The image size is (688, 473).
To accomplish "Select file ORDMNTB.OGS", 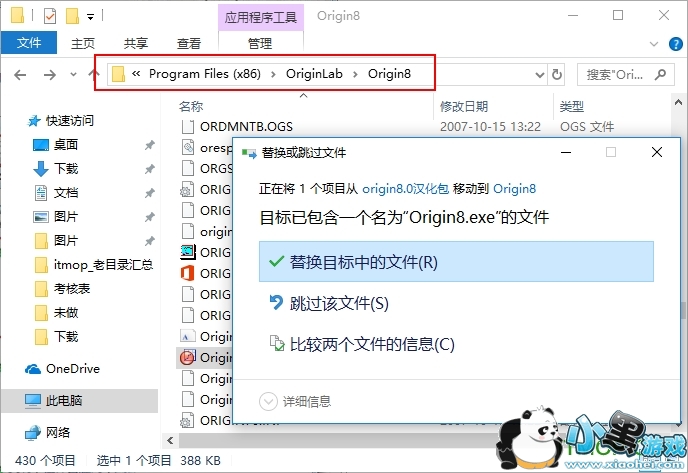I will point(246,127).
